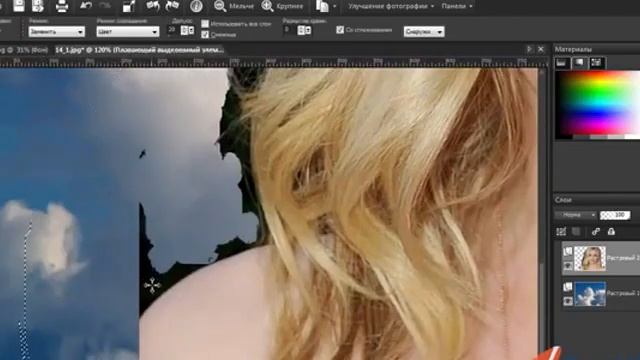Click the grayed-out Redo arrow
Image resolution: width=640 pixels, height=360 pixels.
point(105,6)
